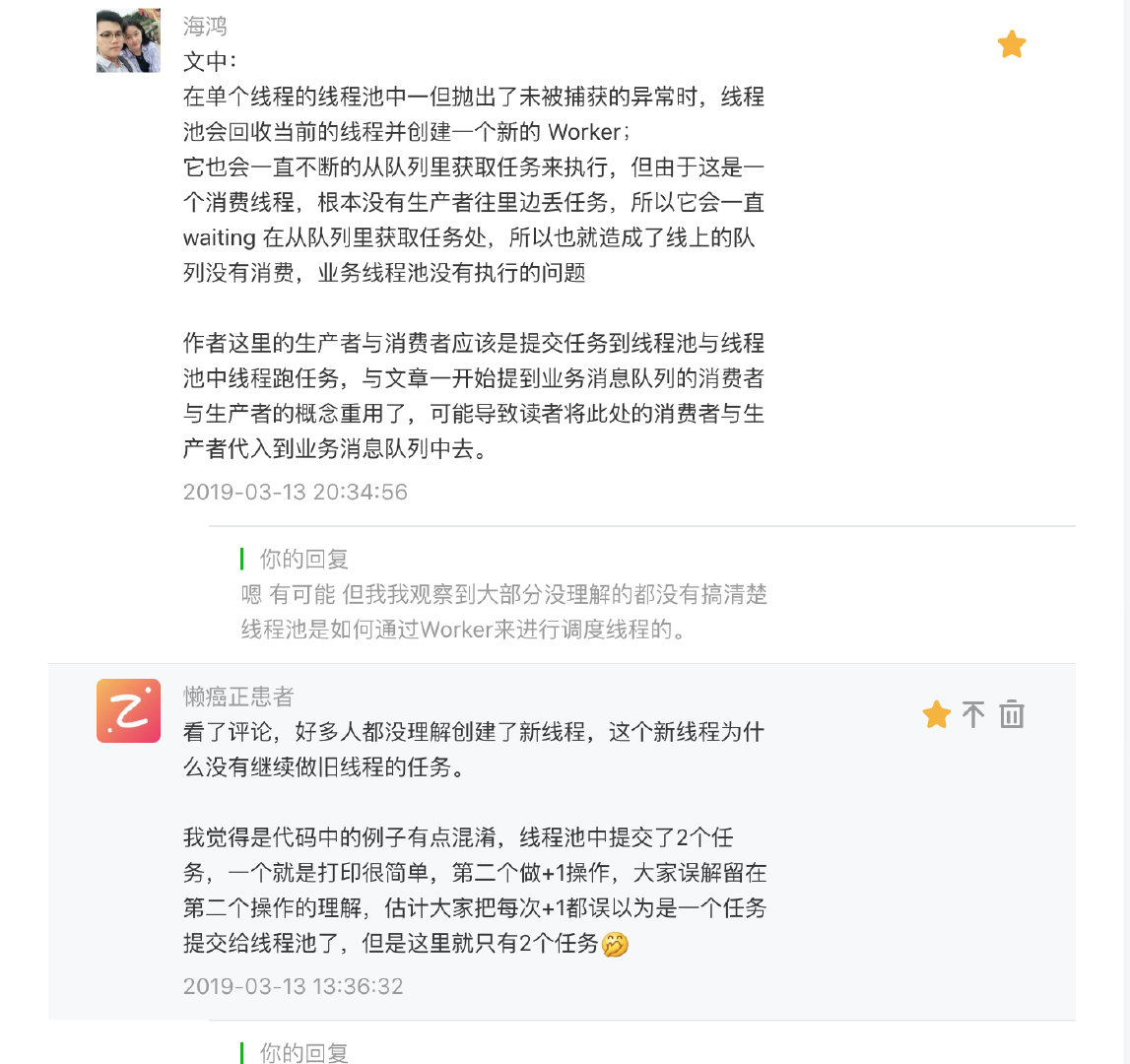The width and height of the screenshot is (1130, 1064).
Task: Click the thinking emoji in the comment
Action: [615, 944]
